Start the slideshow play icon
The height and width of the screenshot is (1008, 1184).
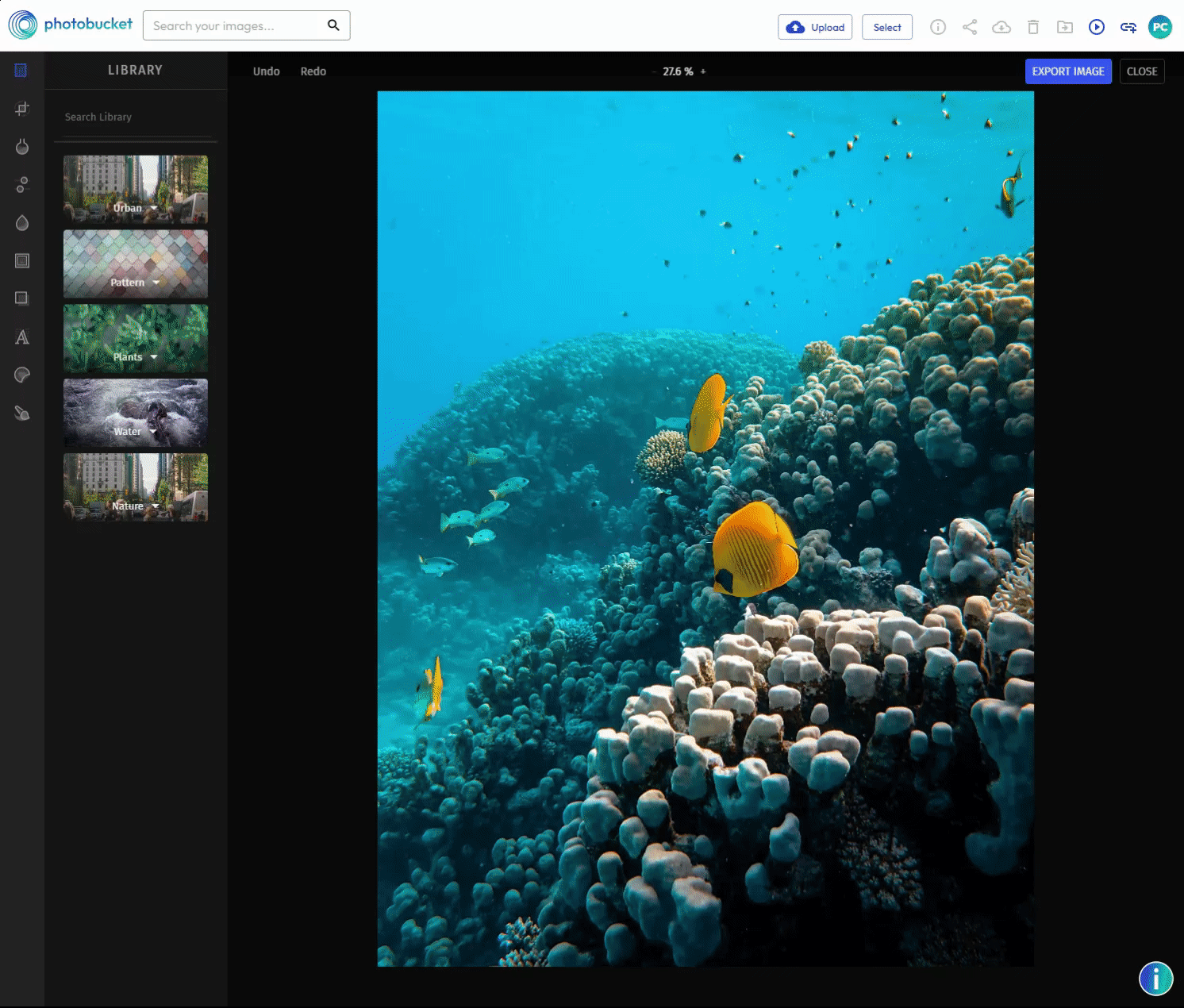pyautogui.click(x=1097, y=27)
